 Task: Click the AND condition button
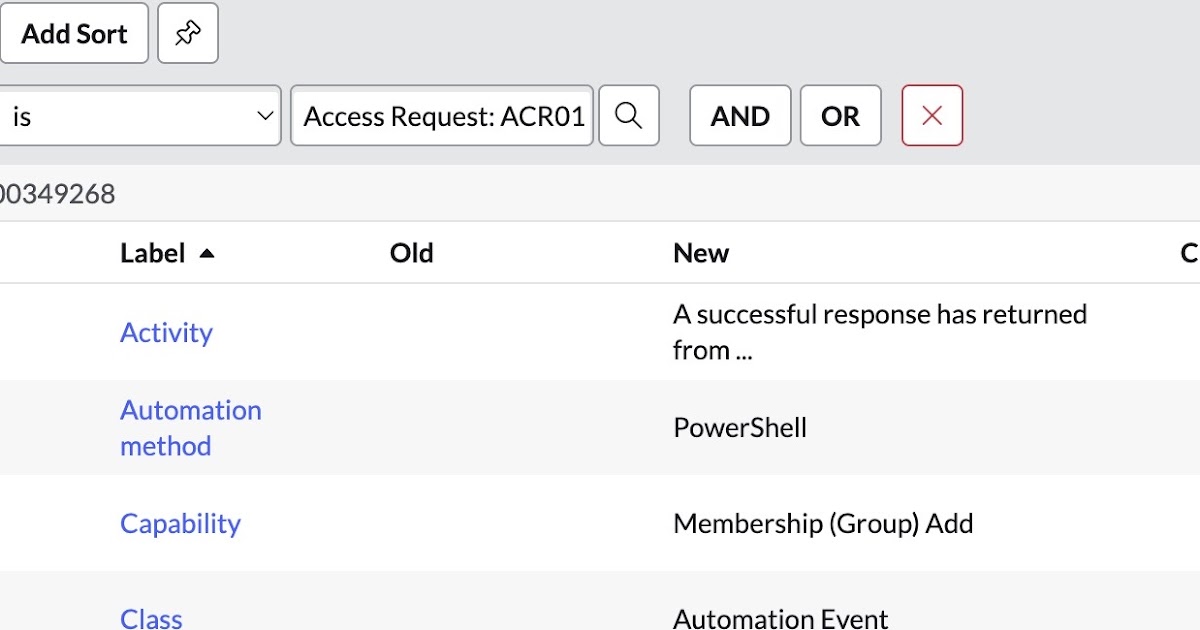(x=739, y=116)
